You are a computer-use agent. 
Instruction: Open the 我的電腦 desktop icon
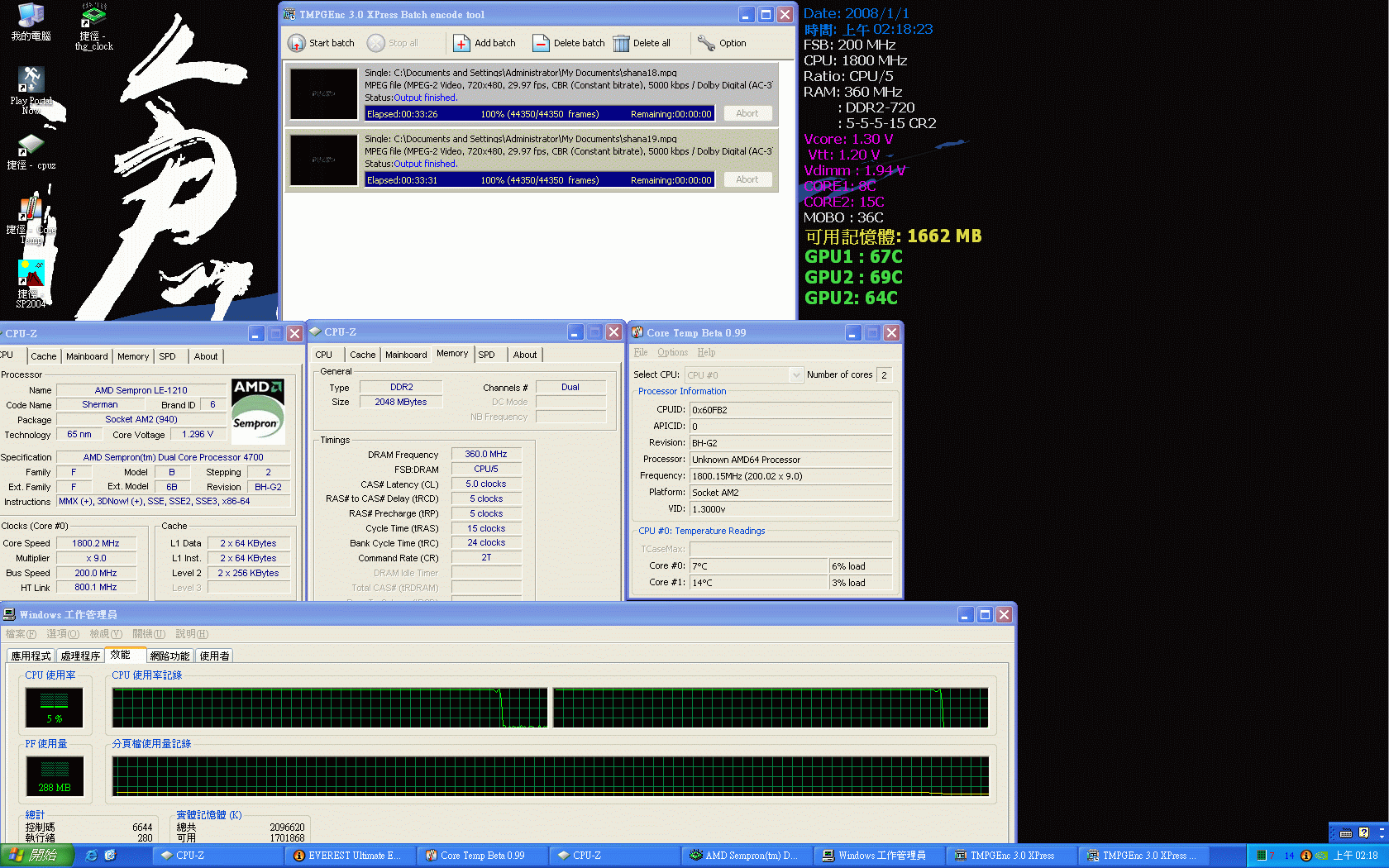31,22
